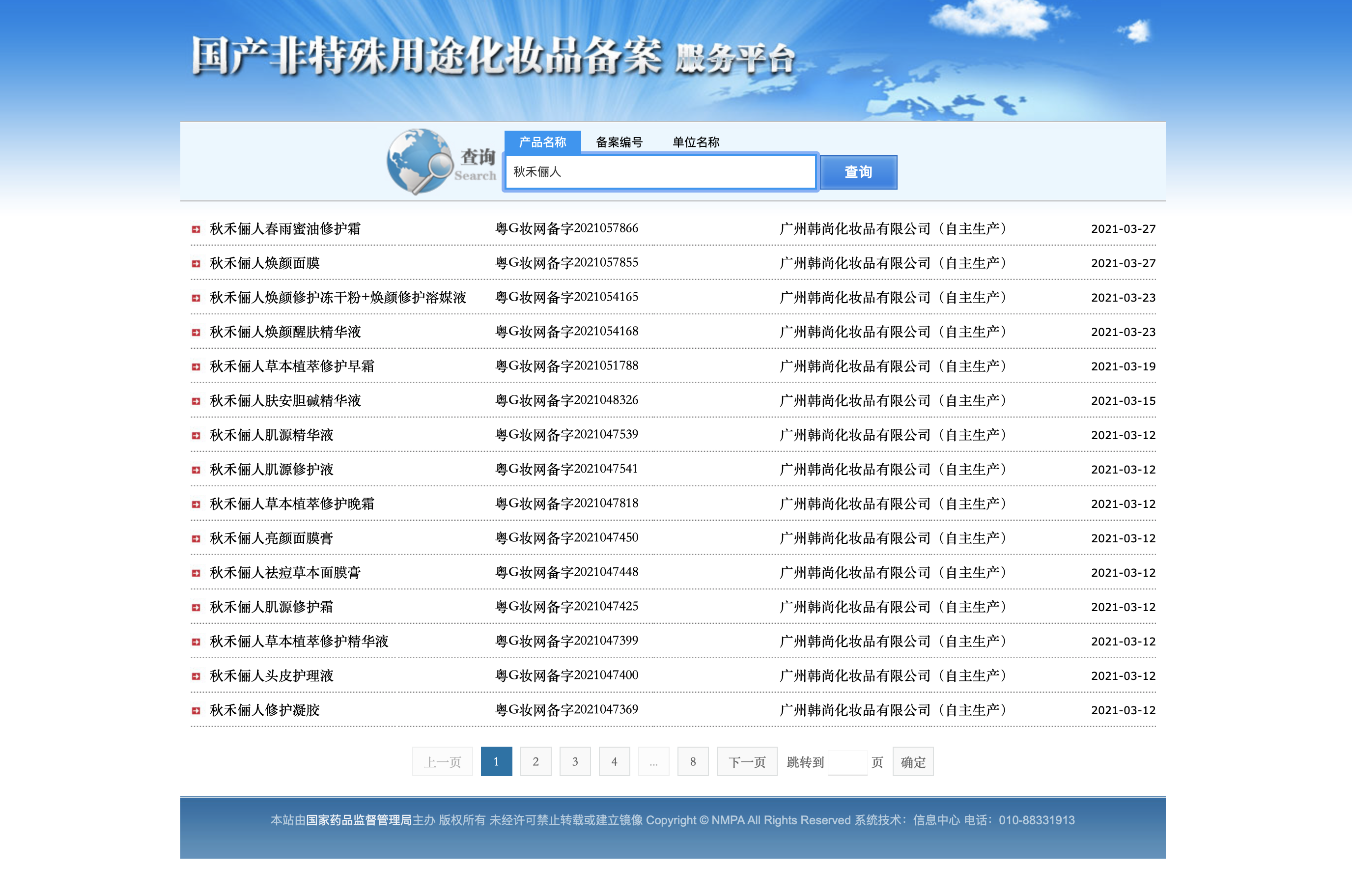The image size is (1352, 896).
Task: Click red icon beside 秋禾俪人修护凝胶
Action: pos(196,710)
